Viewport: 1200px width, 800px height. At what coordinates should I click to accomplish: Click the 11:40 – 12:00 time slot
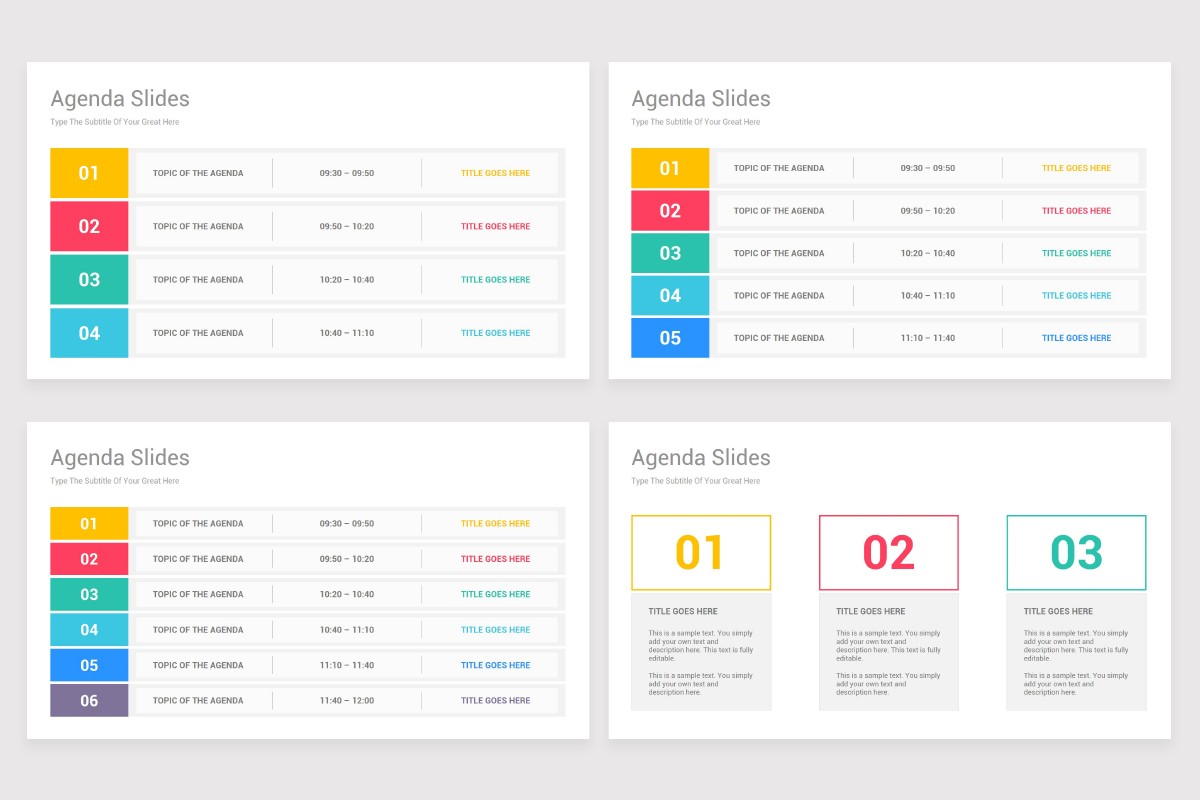pyautogui.click(x=347, y=700)
